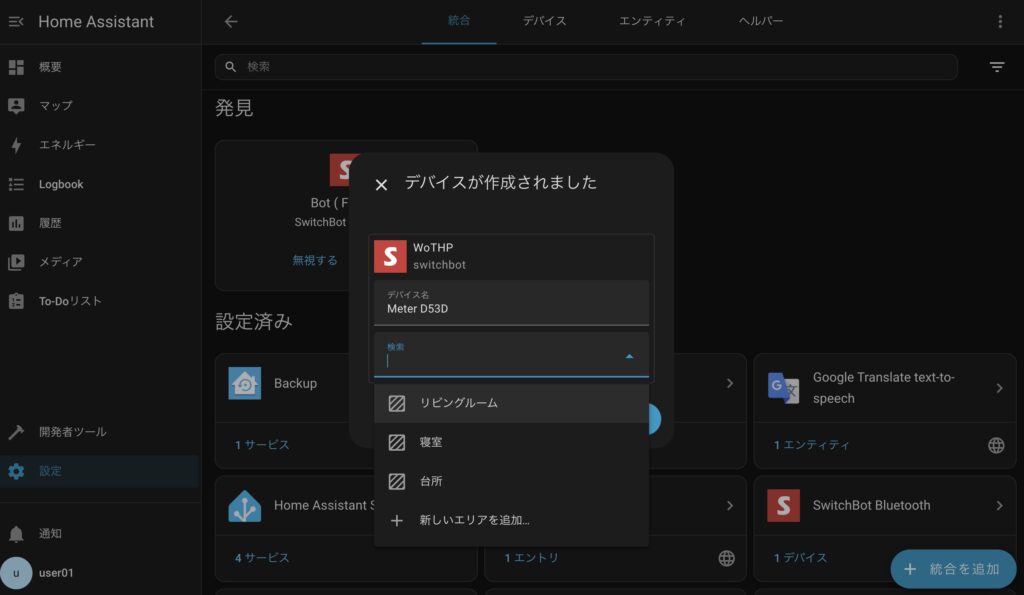This screenshot has width=1024, height=595.
Task: Click the media play icon
Action: point(16,262)
